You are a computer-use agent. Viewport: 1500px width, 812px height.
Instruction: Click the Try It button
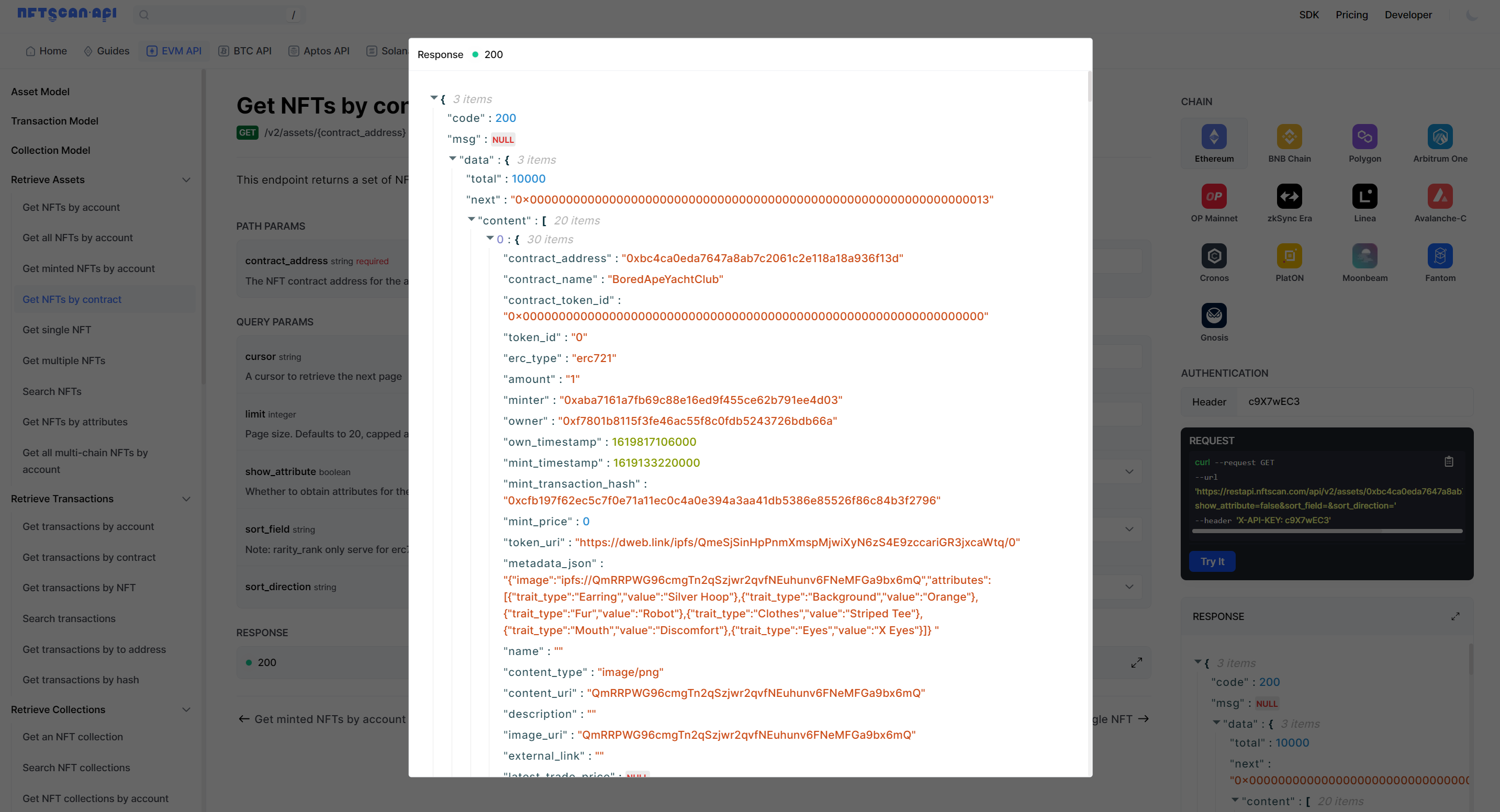click(1212, 562)
